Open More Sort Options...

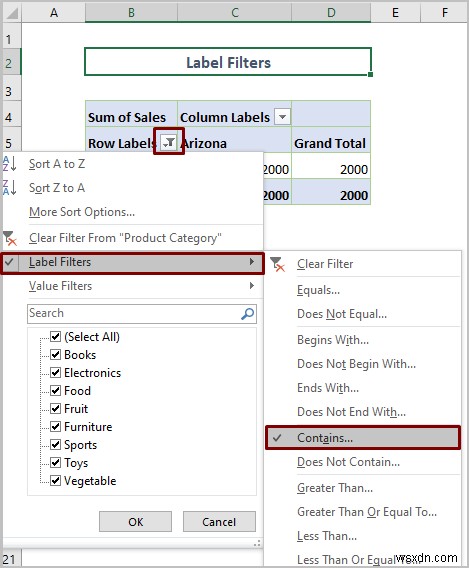pyautogui.click(x=133, y=212)
